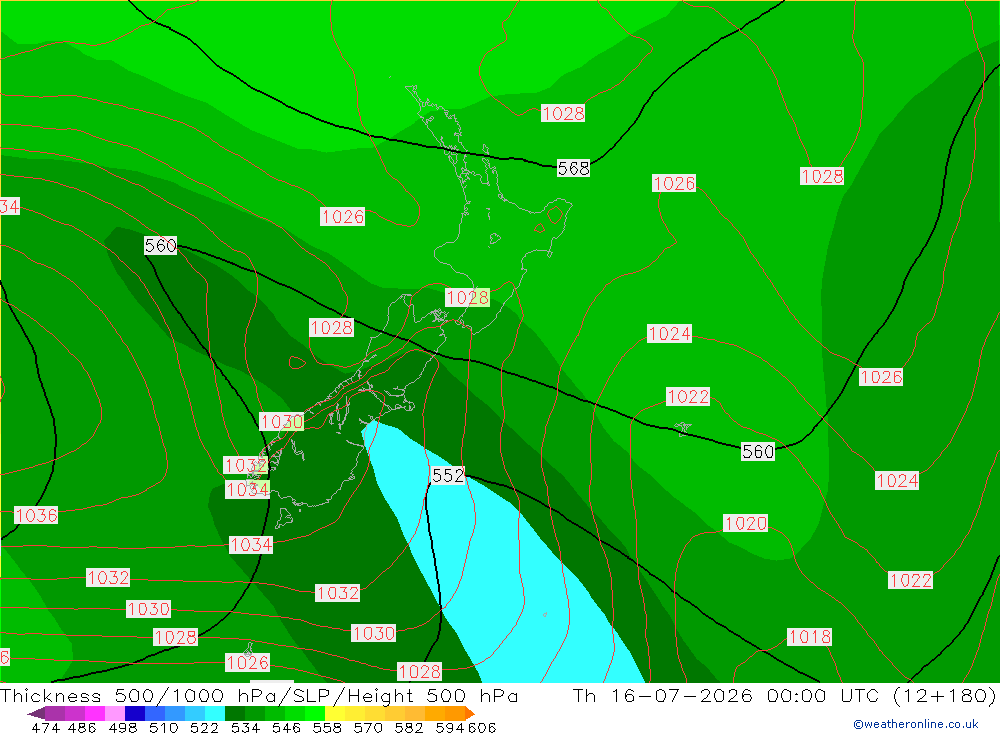Click the 522 legend value

(x=204, y=728)
